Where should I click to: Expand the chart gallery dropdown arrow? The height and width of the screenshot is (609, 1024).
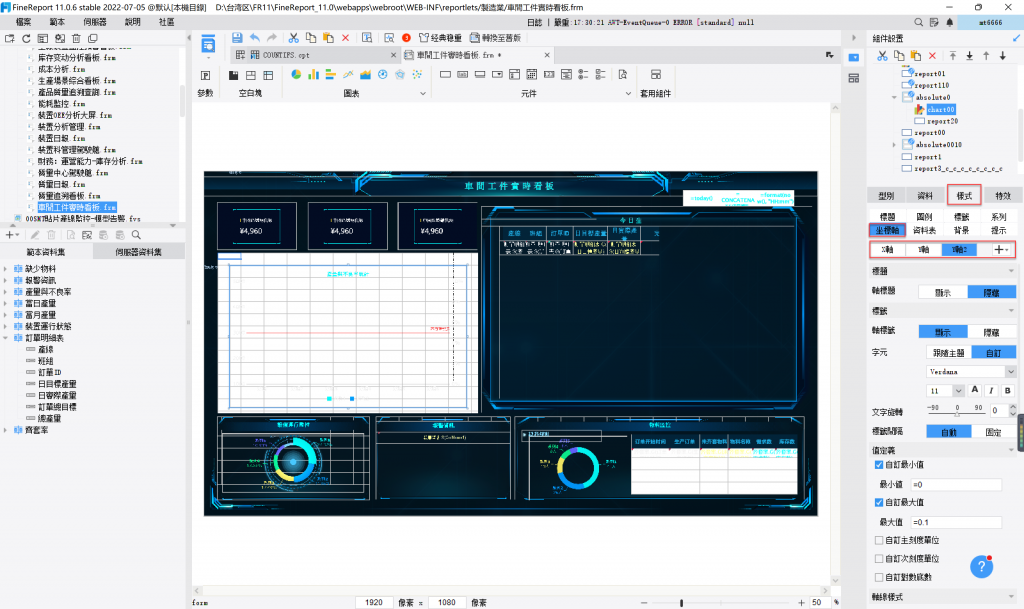pyautogui.click(x=423, y=93)
